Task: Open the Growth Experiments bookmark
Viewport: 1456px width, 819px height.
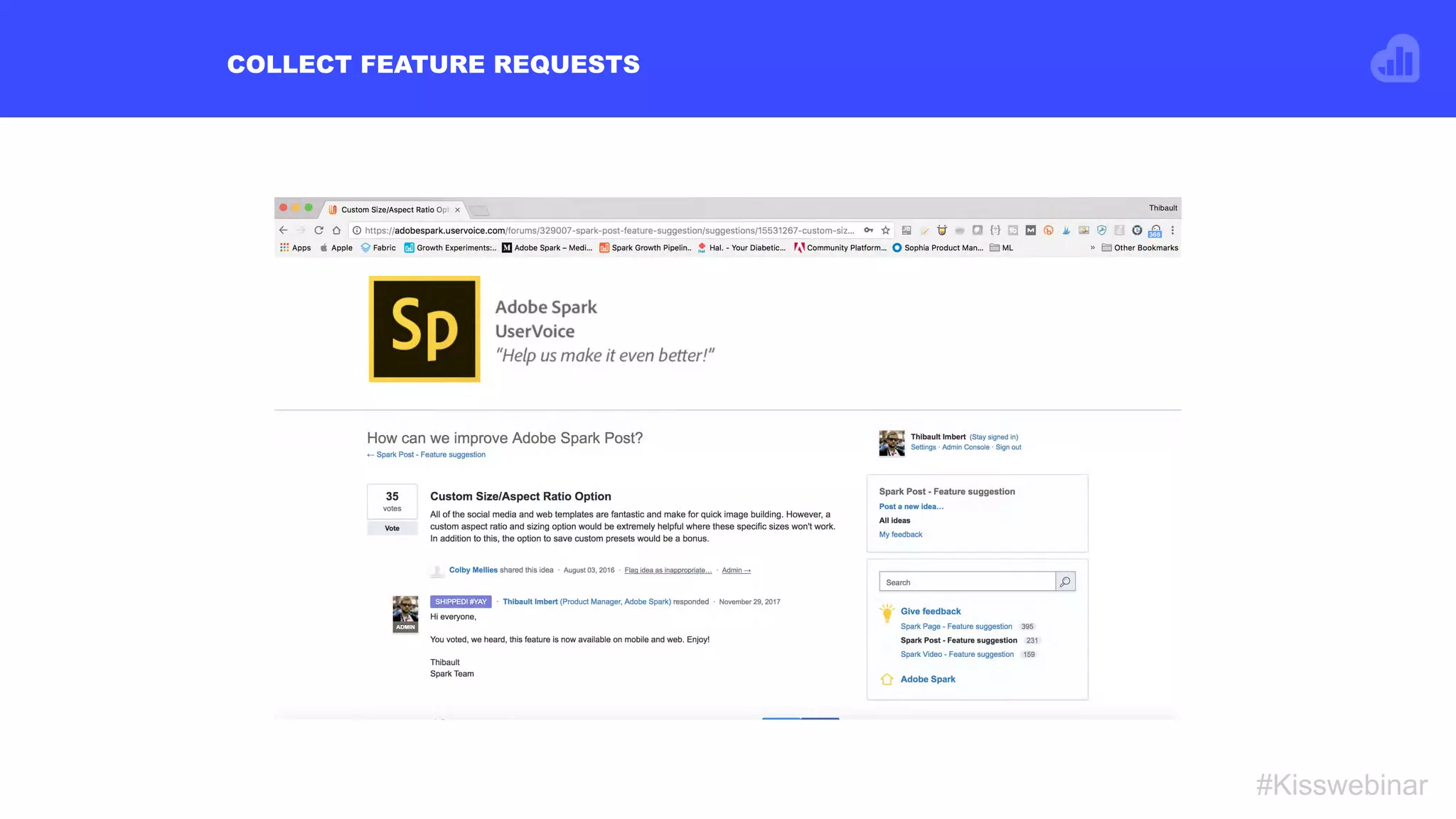Action: (x=450, y=247)
